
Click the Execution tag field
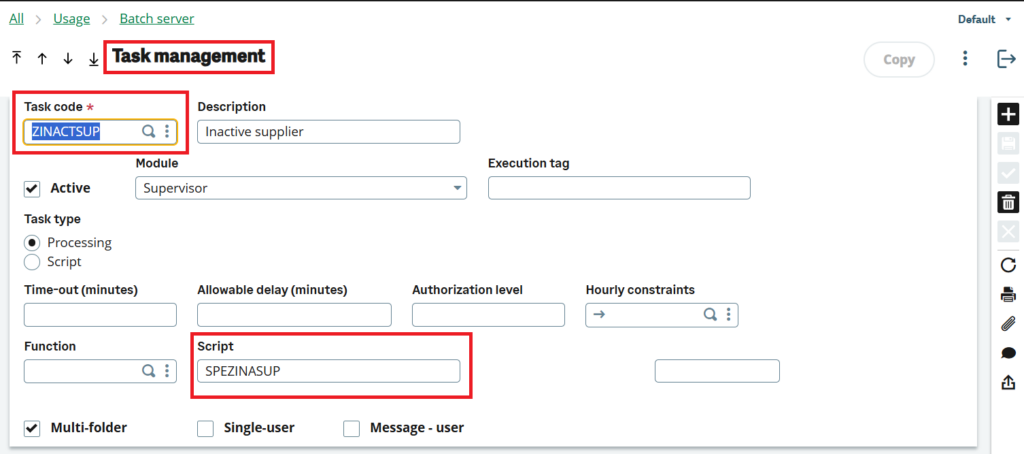[x=619, y=188]
